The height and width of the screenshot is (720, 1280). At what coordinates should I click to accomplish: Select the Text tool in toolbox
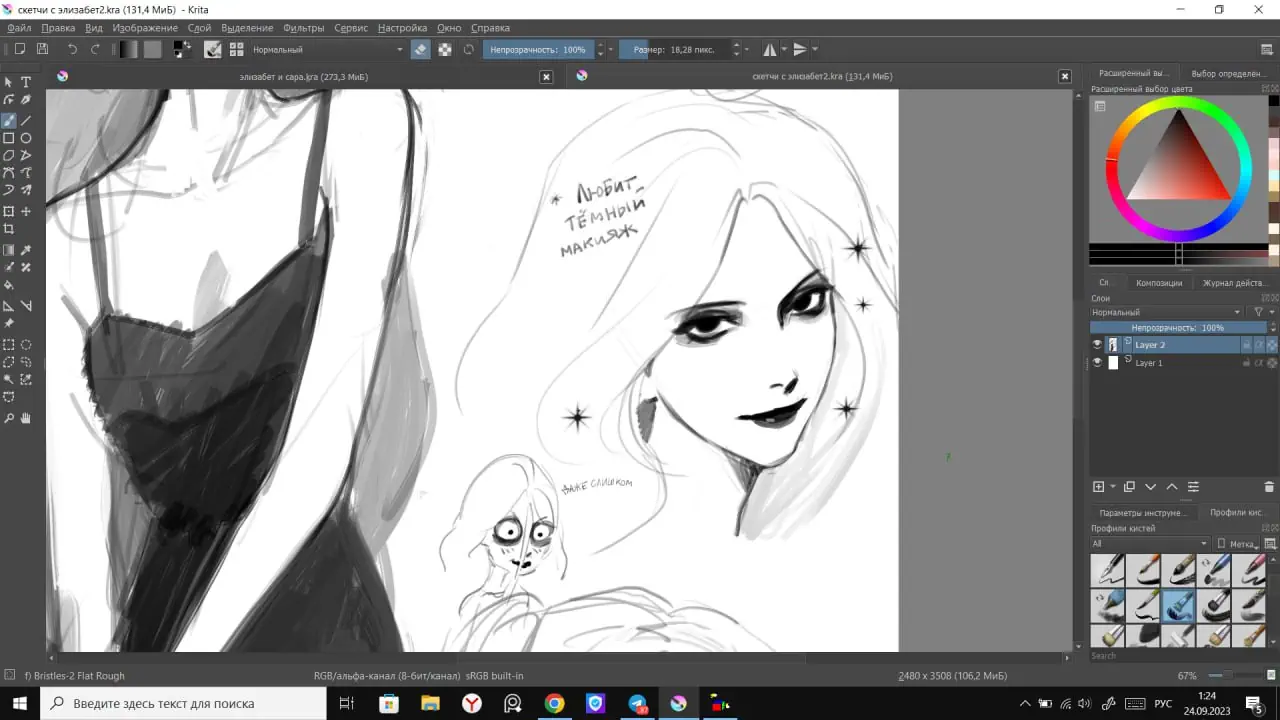(x=26, y=82)
